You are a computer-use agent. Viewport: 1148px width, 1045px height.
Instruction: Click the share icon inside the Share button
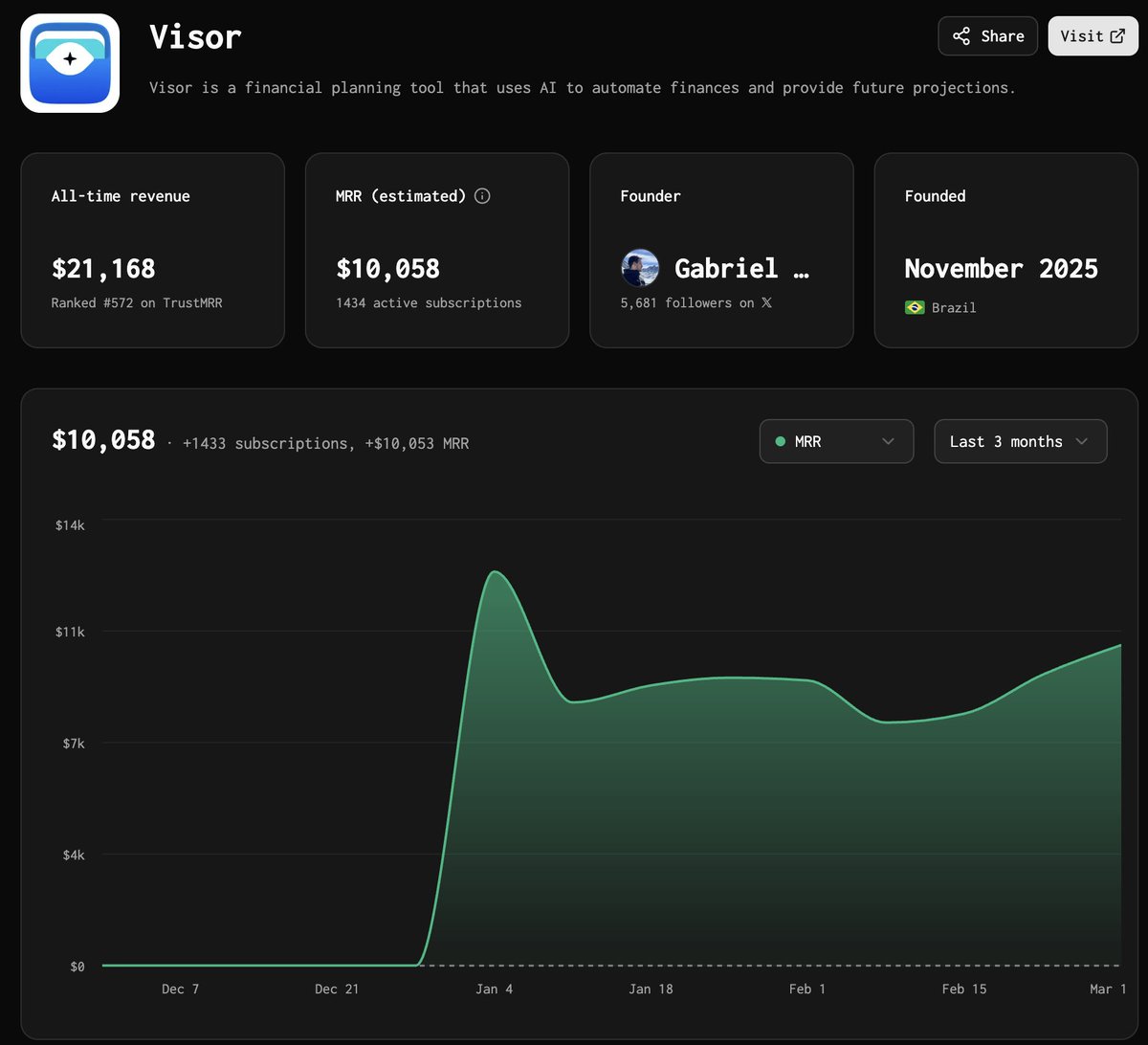[960, 35]
